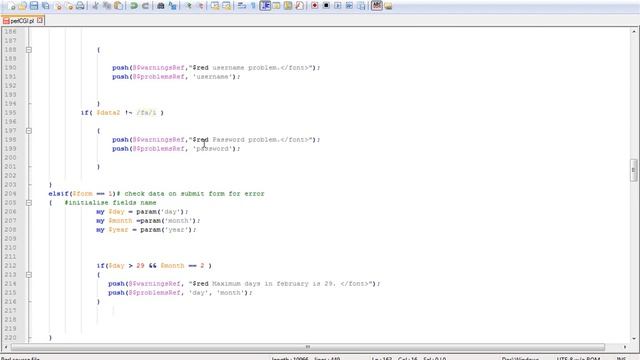Click the horizontal scrollbar right arrow
This screenshot has width=640, height=360.
tap(625, 347)
